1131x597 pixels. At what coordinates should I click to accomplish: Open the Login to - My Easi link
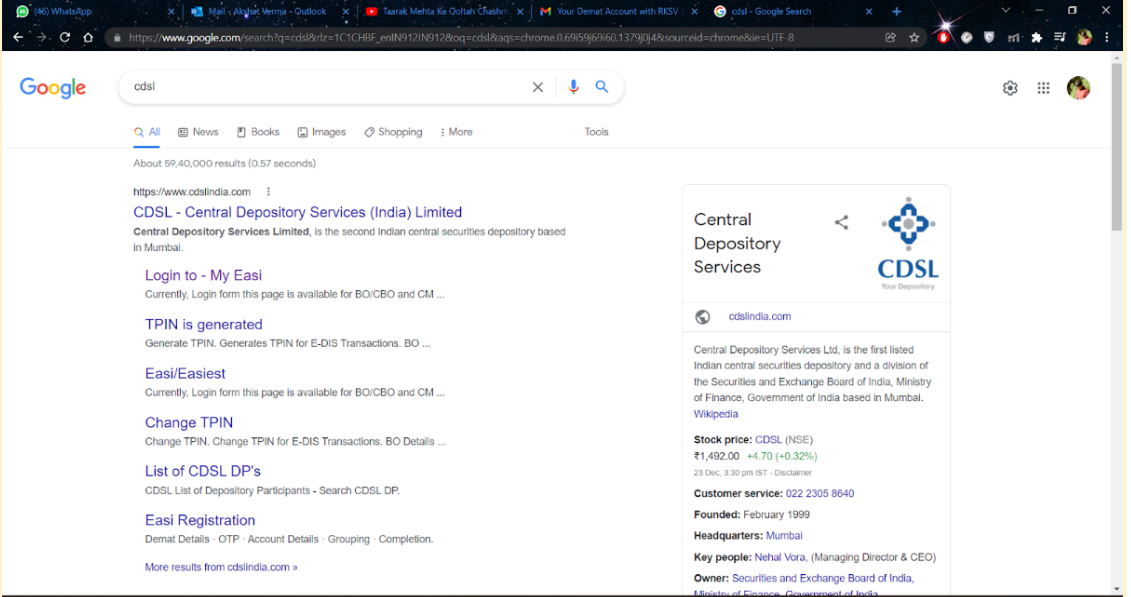[x=203, y=275]
